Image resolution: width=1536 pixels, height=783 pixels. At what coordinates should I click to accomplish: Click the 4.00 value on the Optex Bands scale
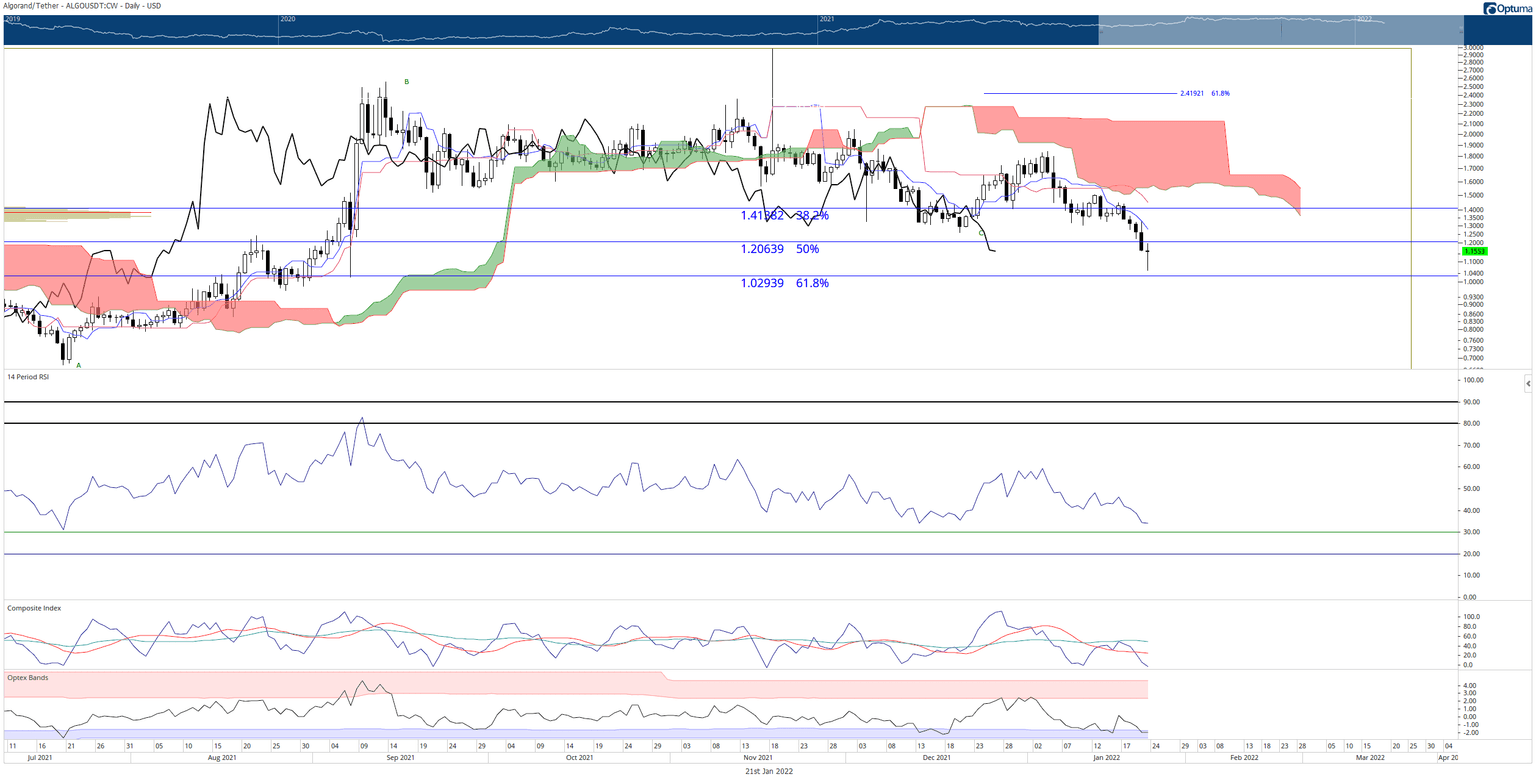coord(1472,685)
